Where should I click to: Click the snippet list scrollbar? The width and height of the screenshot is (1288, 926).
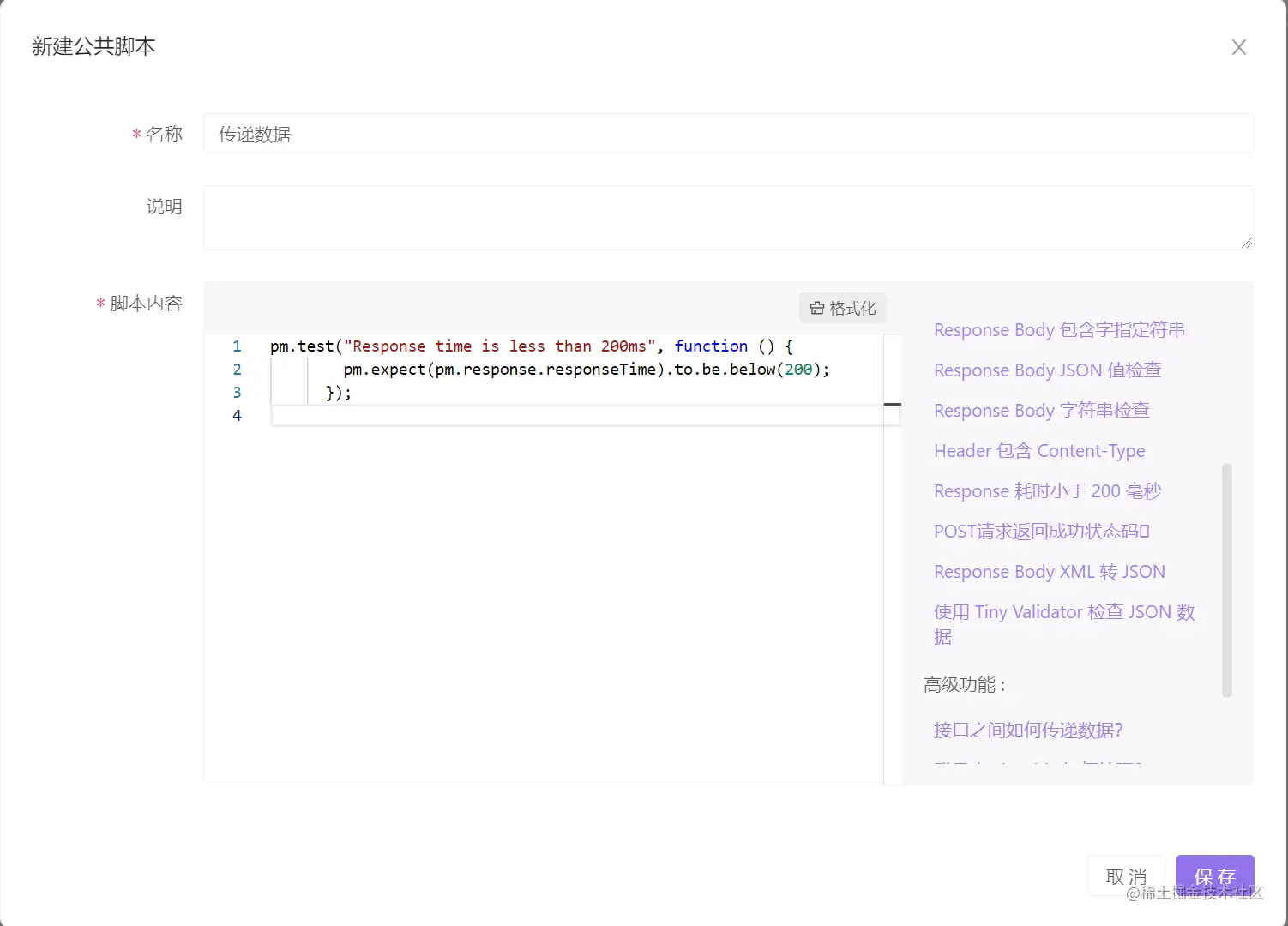1226,580
